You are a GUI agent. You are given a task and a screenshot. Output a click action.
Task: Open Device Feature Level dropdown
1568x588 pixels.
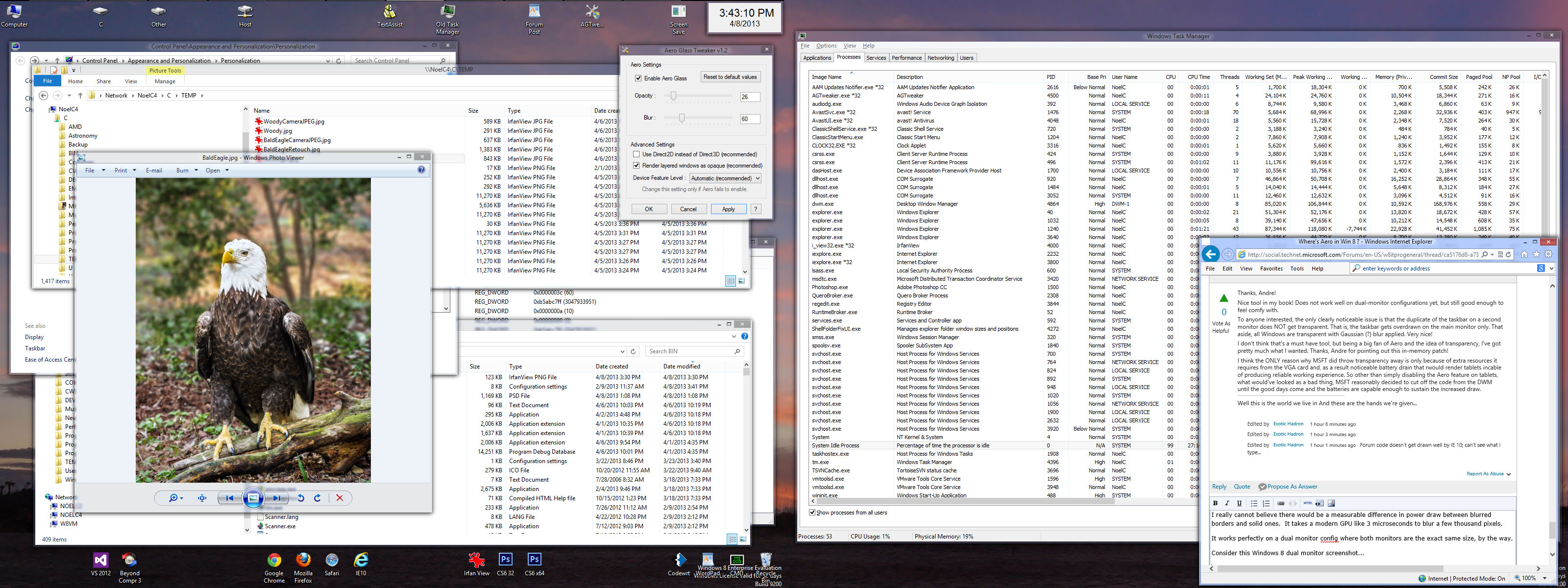click(x=725, y=178)
